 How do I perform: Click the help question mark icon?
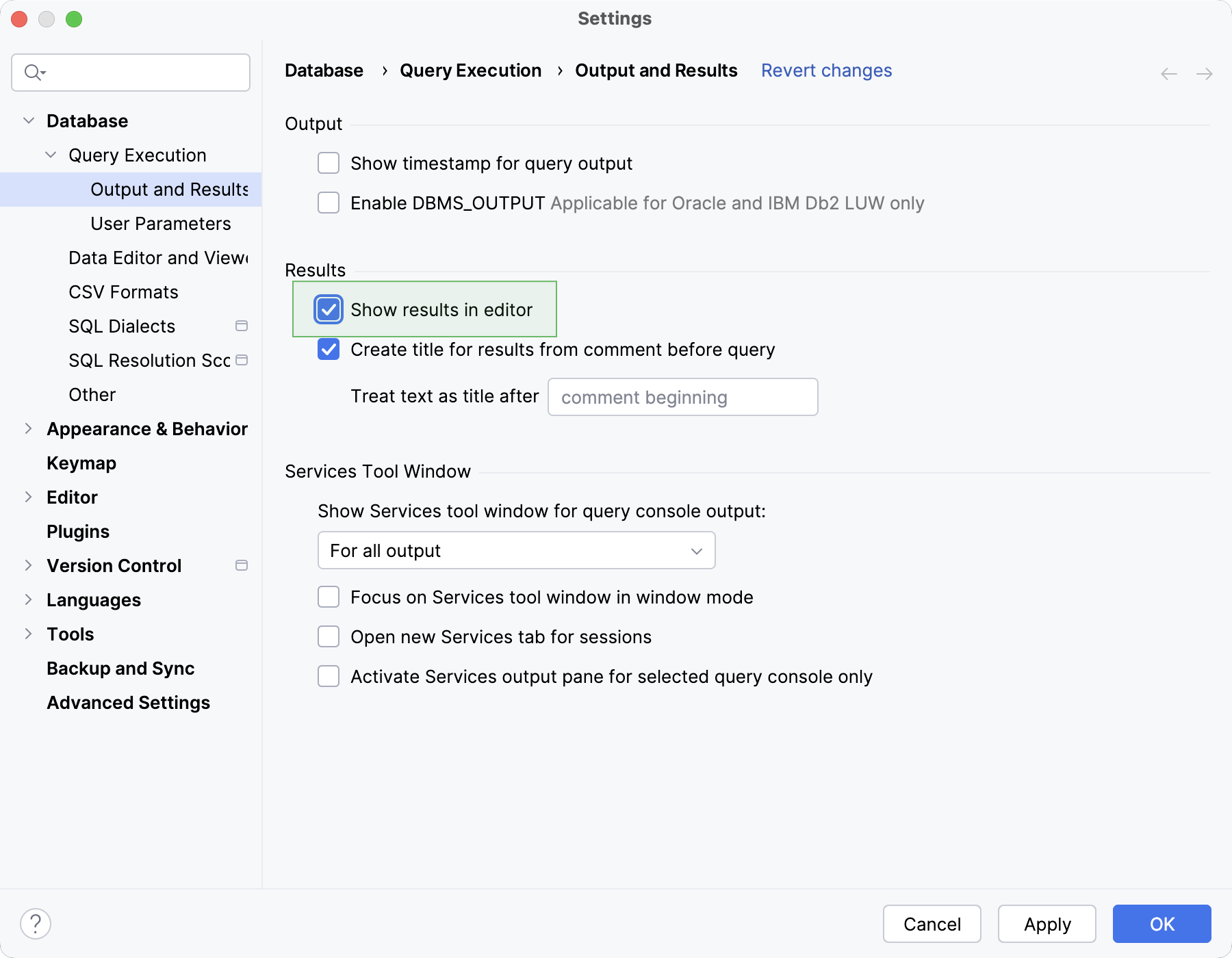(x=36, y=924)
